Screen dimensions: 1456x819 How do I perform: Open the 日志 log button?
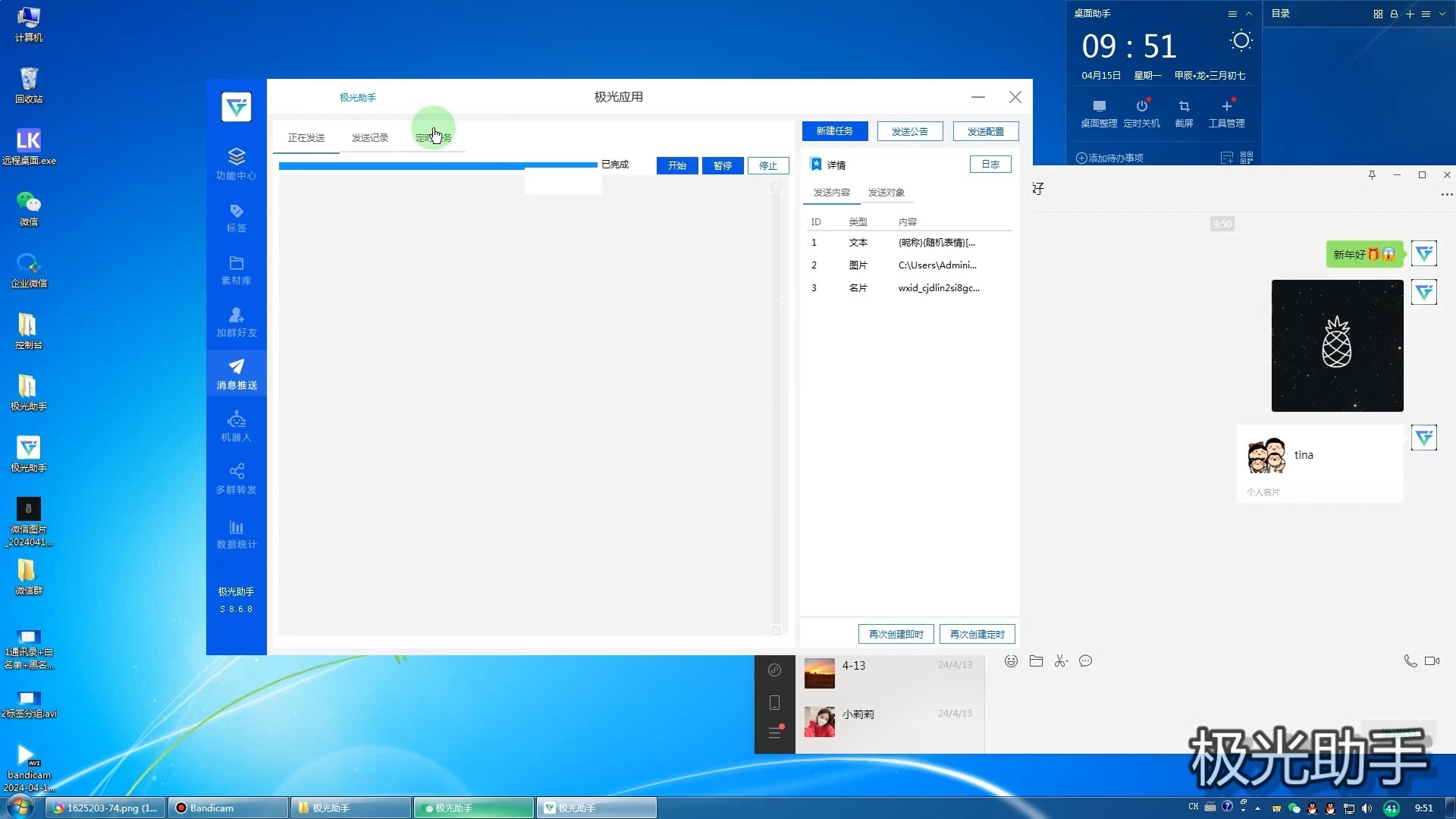[x=990, y=165]
